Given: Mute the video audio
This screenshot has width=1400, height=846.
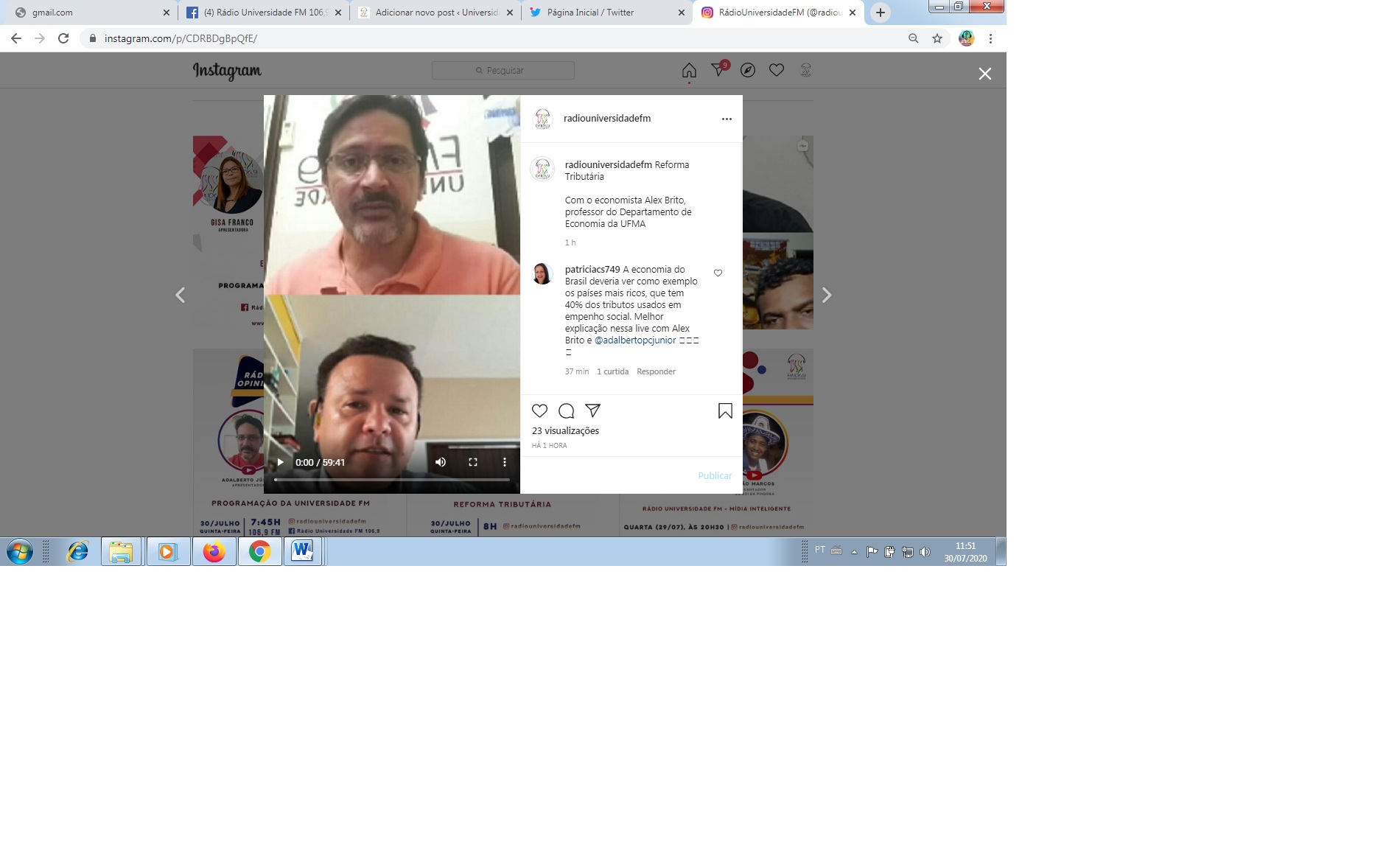Looking at the screenshot, I should tap(441, 462).
